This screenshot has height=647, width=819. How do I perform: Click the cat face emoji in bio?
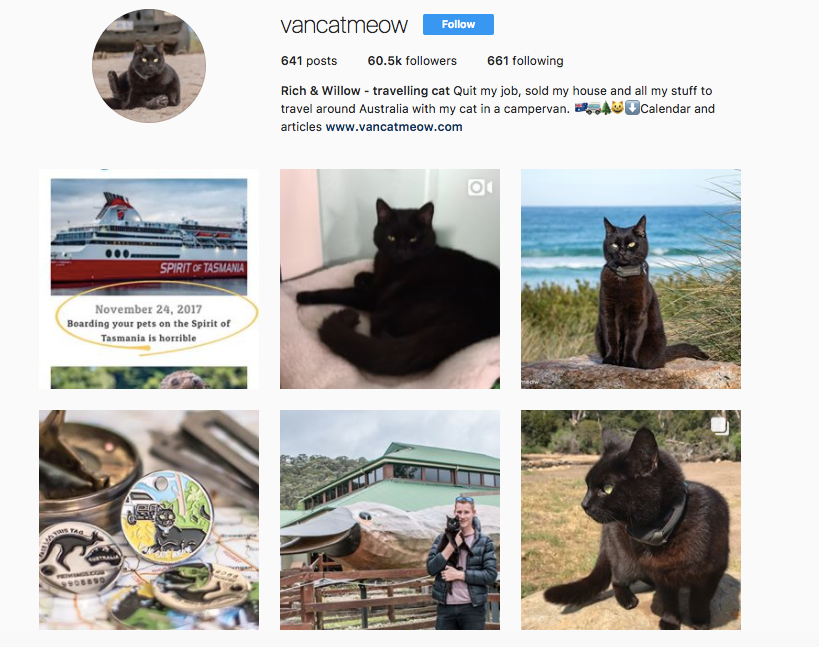coord(618,108)
